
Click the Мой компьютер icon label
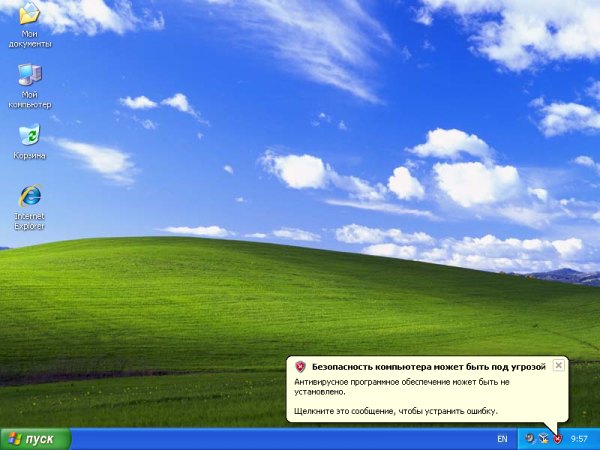pyautogui.click(x=30, y=100)
